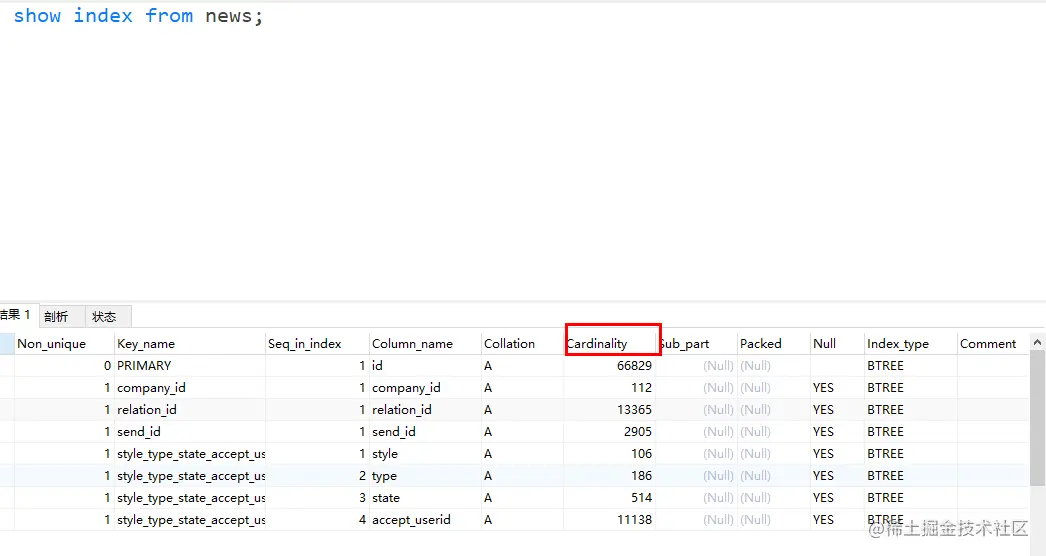
Task: Click the BTREE cell in the type row
Action: (x=911, y=476)
